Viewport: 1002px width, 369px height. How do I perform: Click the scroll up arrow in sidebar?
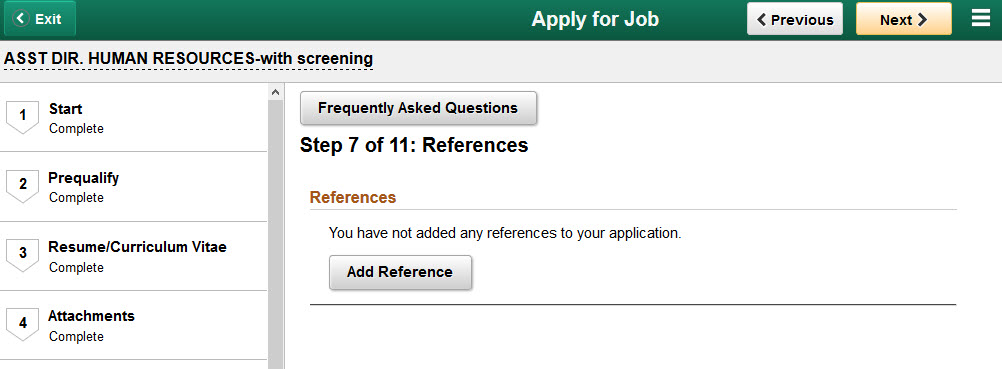coord(275,93)
